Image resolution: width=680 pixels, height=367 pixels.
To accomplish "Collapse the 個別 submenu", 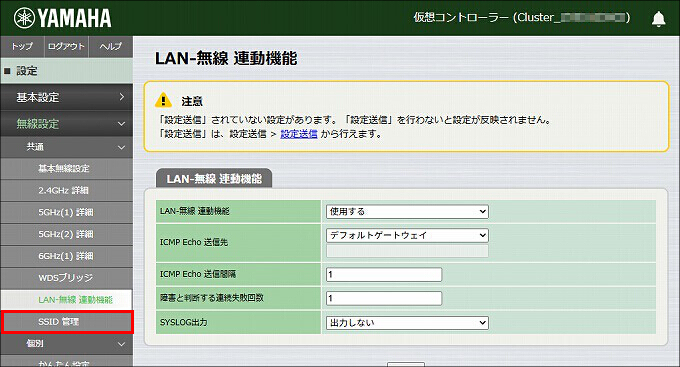I will tap(66, 344).
